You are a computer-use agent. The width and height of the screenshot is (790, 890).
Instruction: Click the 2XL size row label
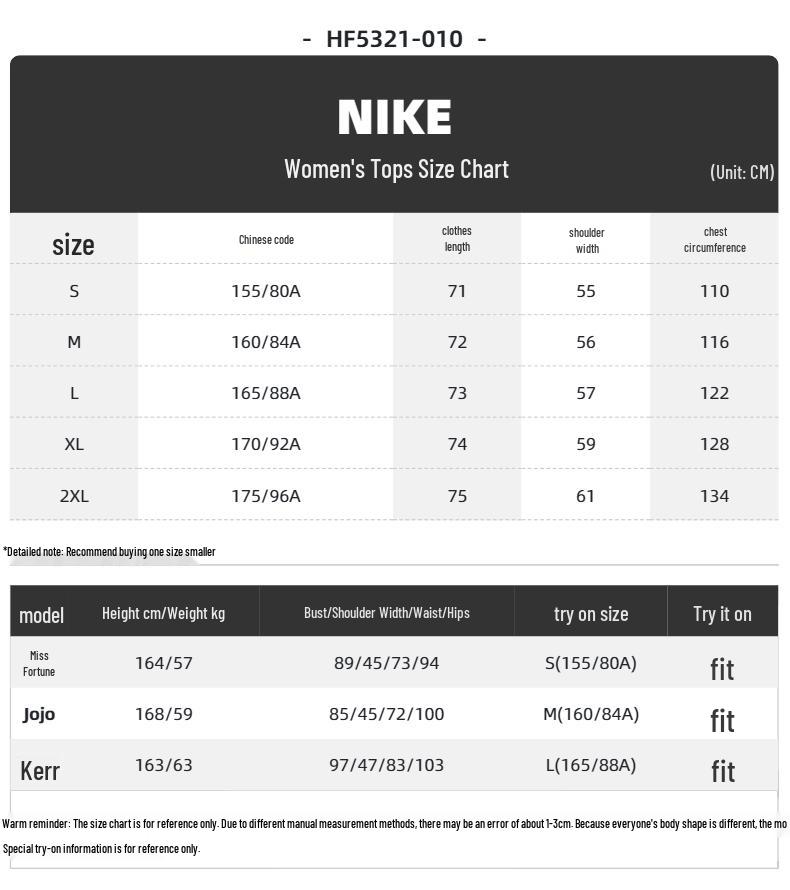pos(74,496)
